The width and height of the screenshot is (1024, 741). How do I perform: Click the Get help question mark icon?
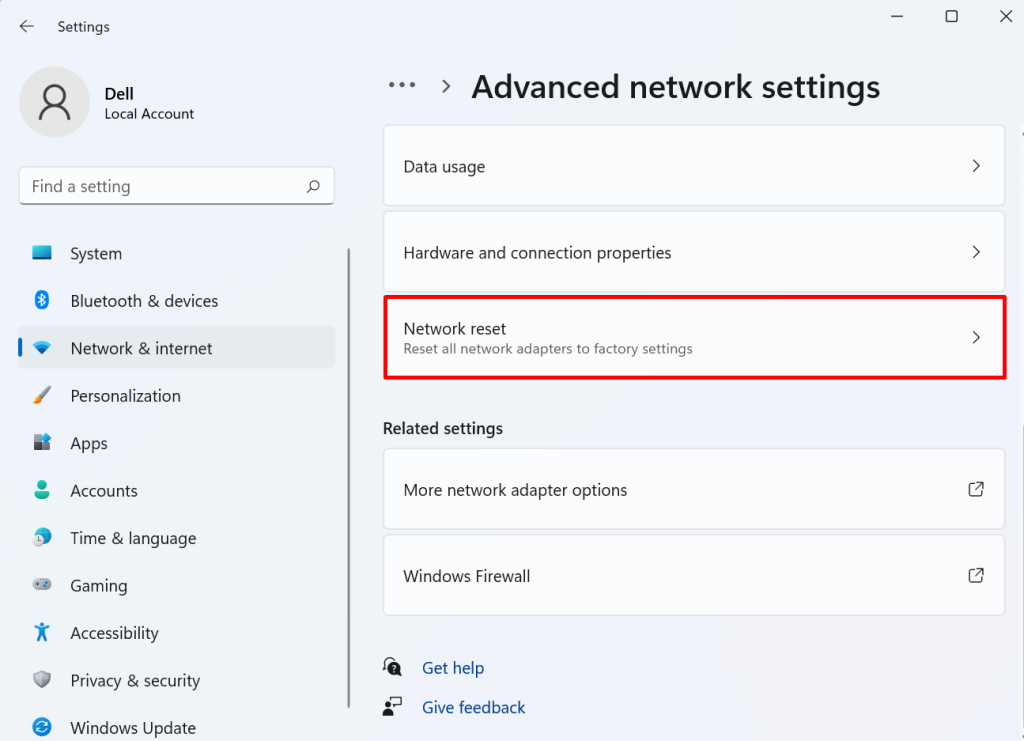click(392, 667)
